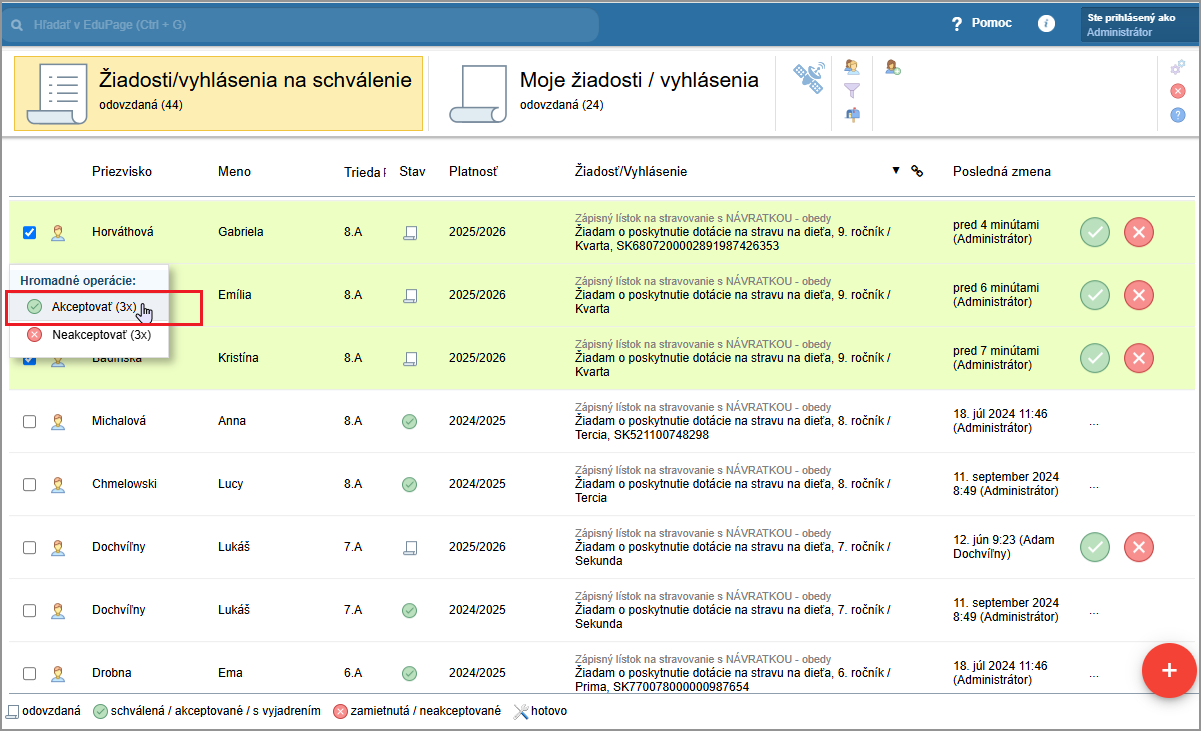
Task: Open the gears settings icon
Action: (x=1177, y=67)
